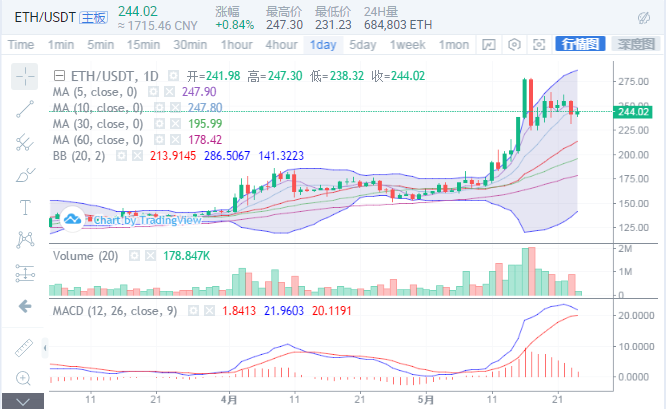Remove MACD (12, 26, close, 9) indicator

click(209, 311)
